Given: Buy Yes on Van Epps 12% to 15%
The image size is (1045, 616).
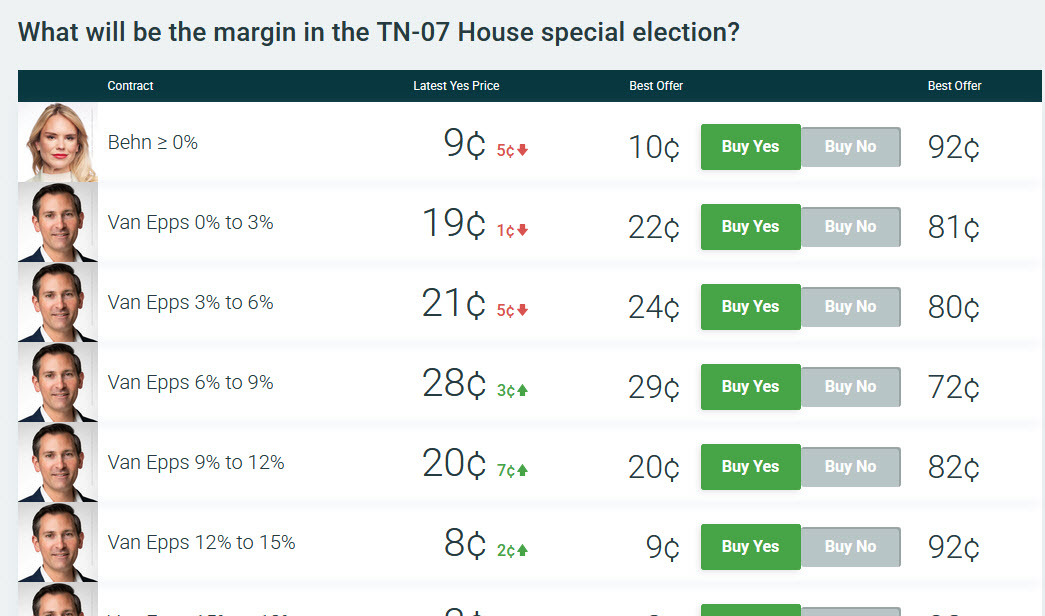Looking at the screenshot, I should pos(750,547).
